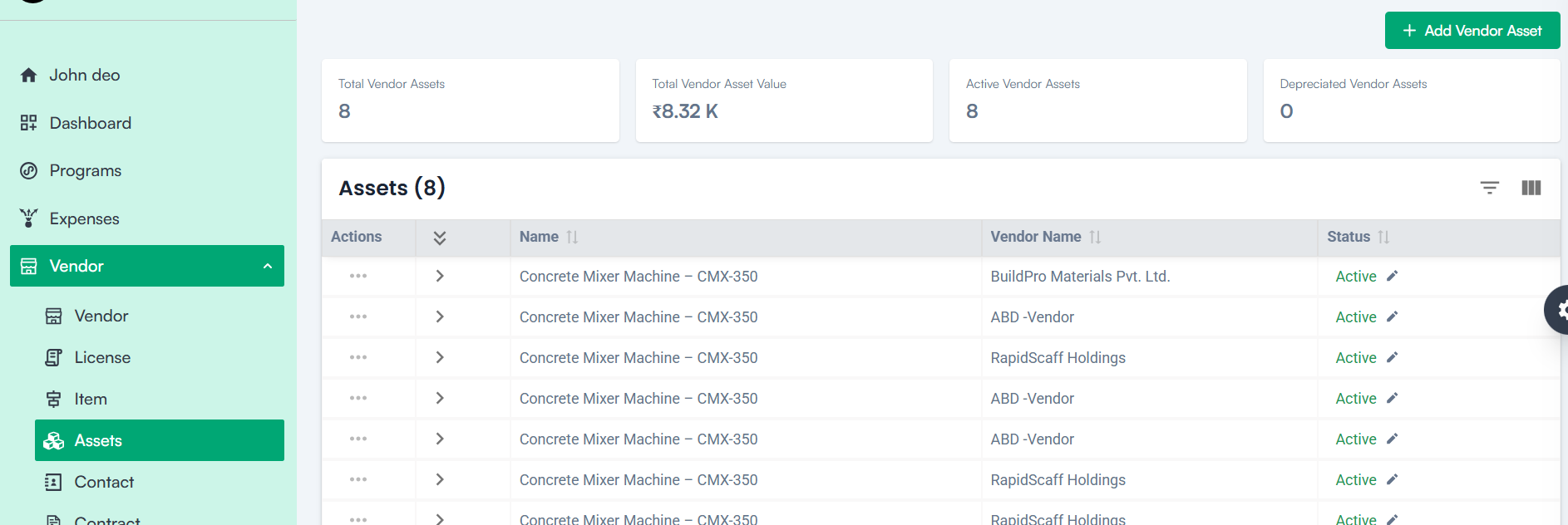Click Active status in BuildPro Materials row
The image size is (1568, 525).
(x=1355, y=277)
